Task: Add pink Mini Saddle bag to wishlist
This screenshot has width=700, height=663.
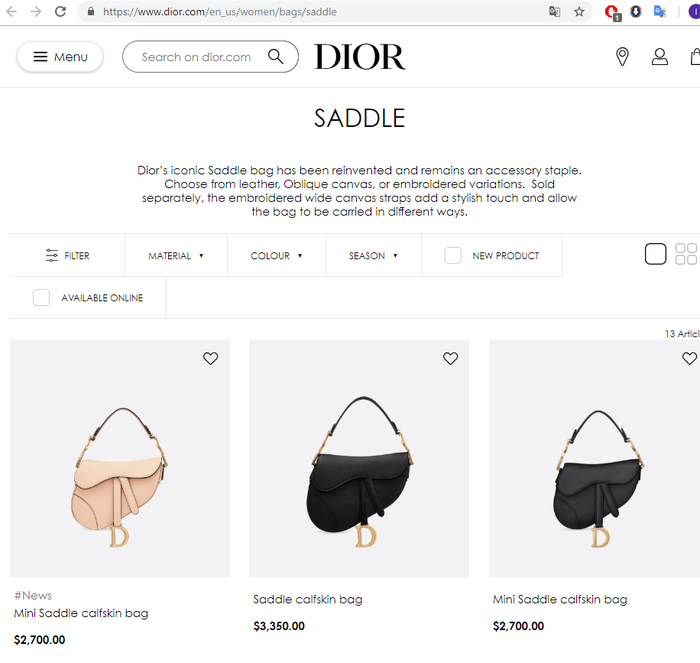Action: click(x=211, y=358)
